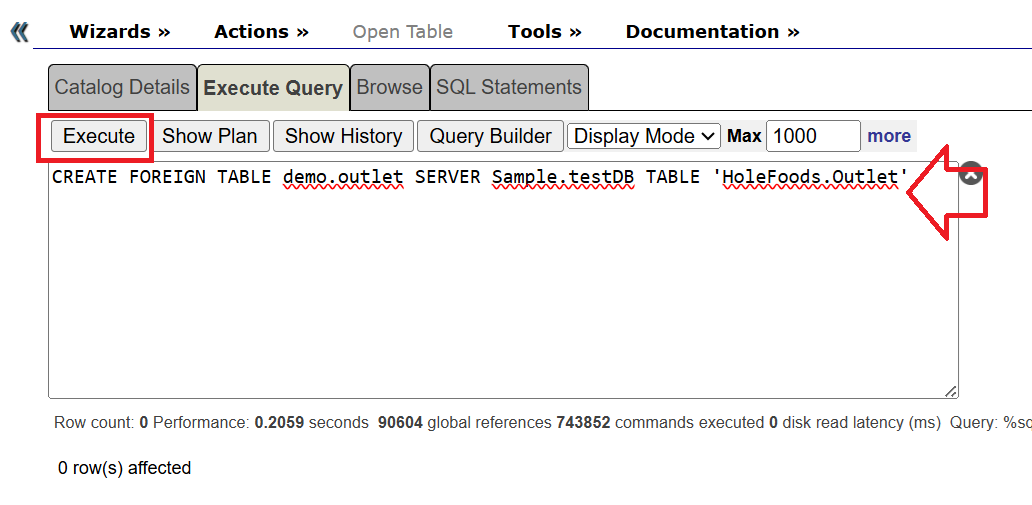Viewport: 1032px width, 505px height.
Task: Click the Max rows input field
Action: coord(812,136)
